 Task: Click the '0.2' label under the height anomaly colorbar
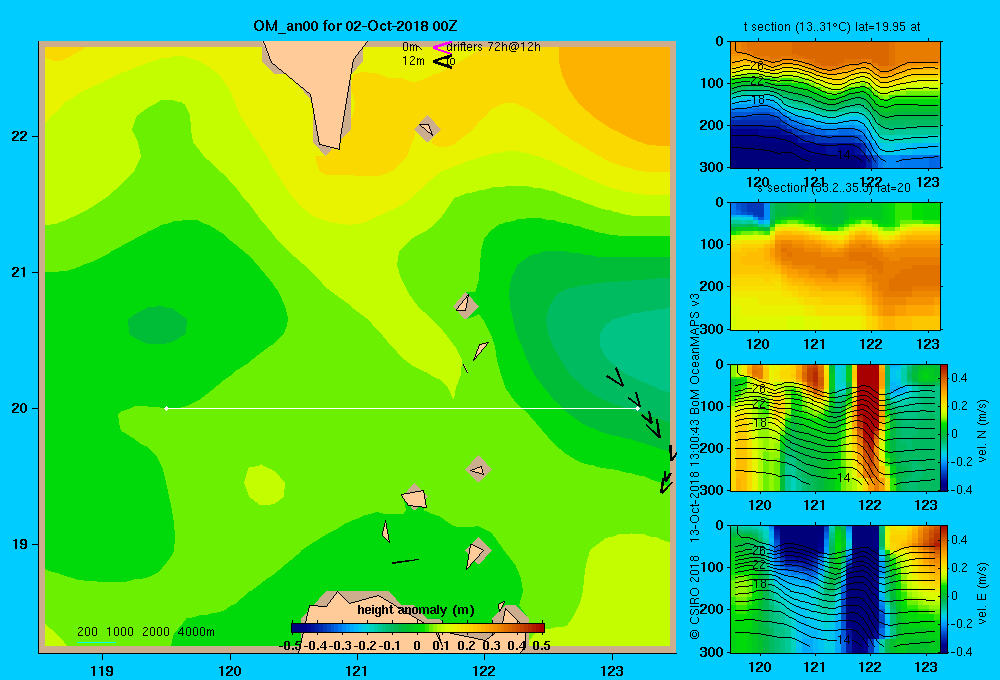[x=466, y=646]
